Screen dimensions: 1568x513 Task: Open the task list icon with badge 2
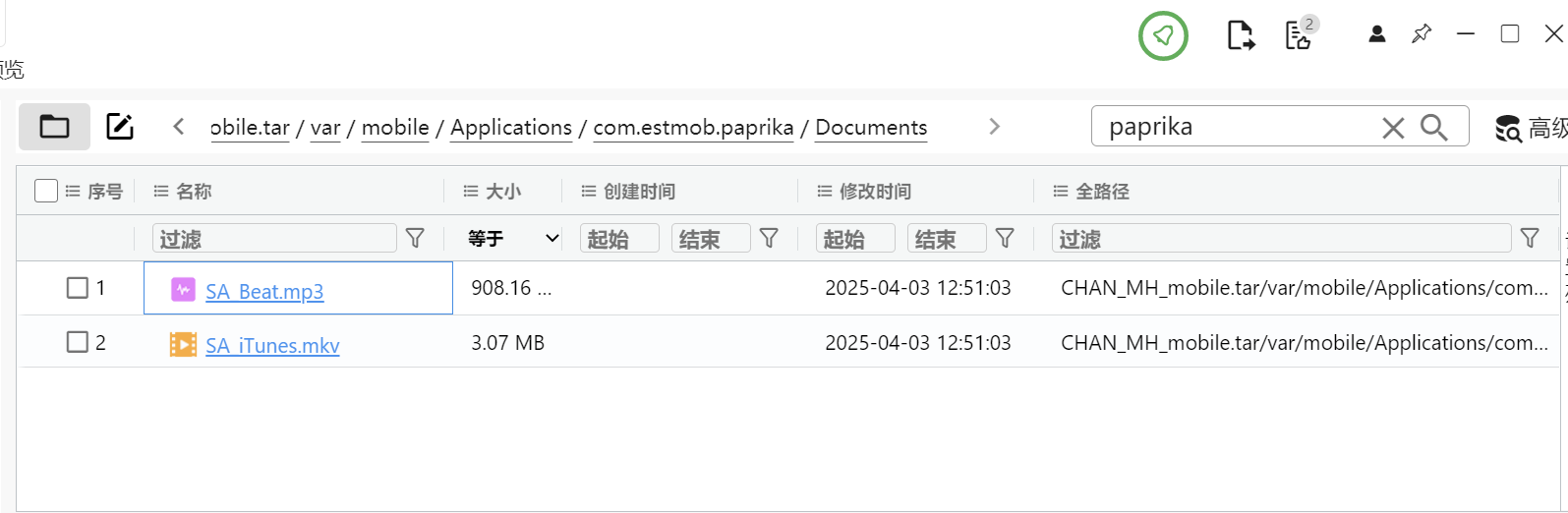pos(1300,35)
